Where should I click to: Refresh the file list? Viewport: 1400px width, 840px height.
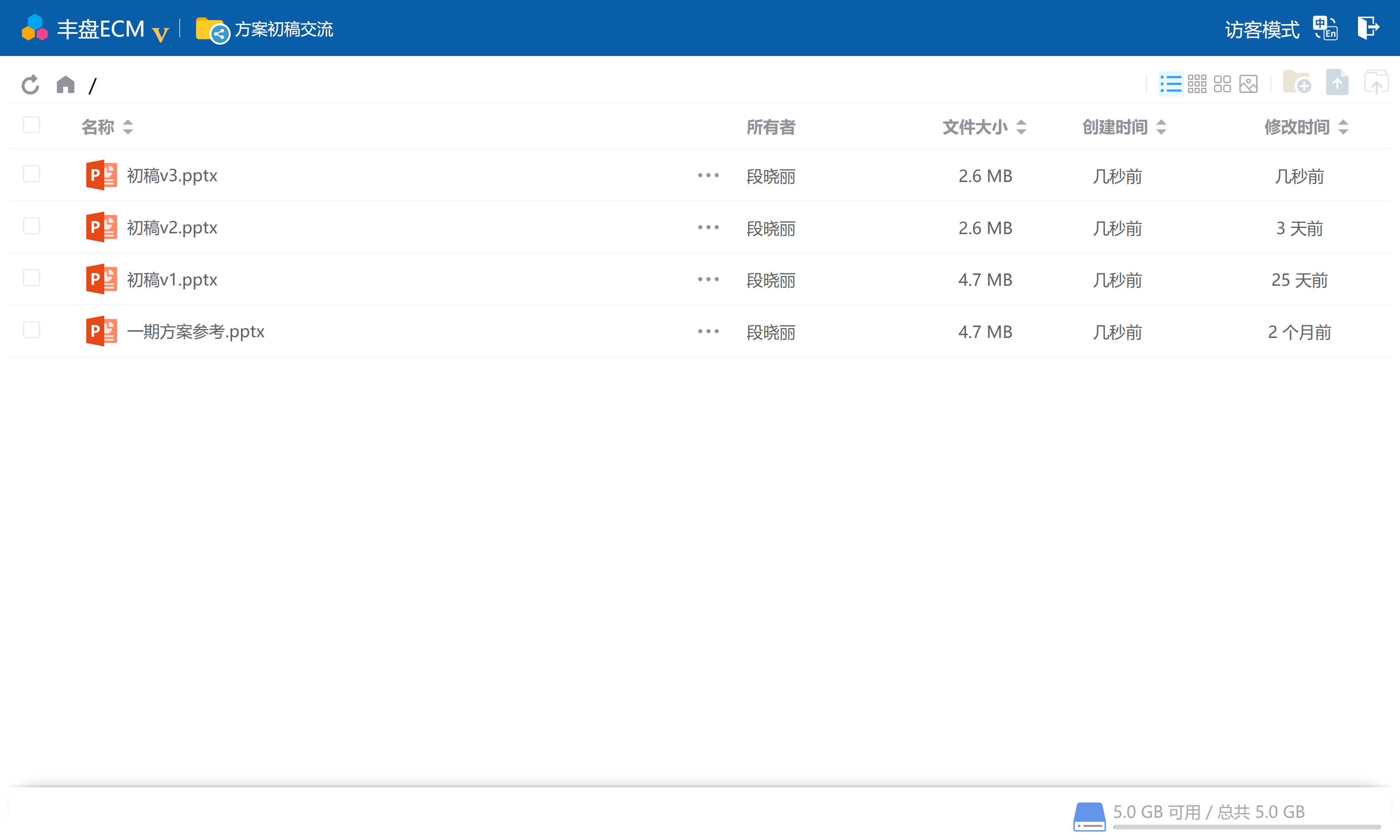(x=31, y=85)
